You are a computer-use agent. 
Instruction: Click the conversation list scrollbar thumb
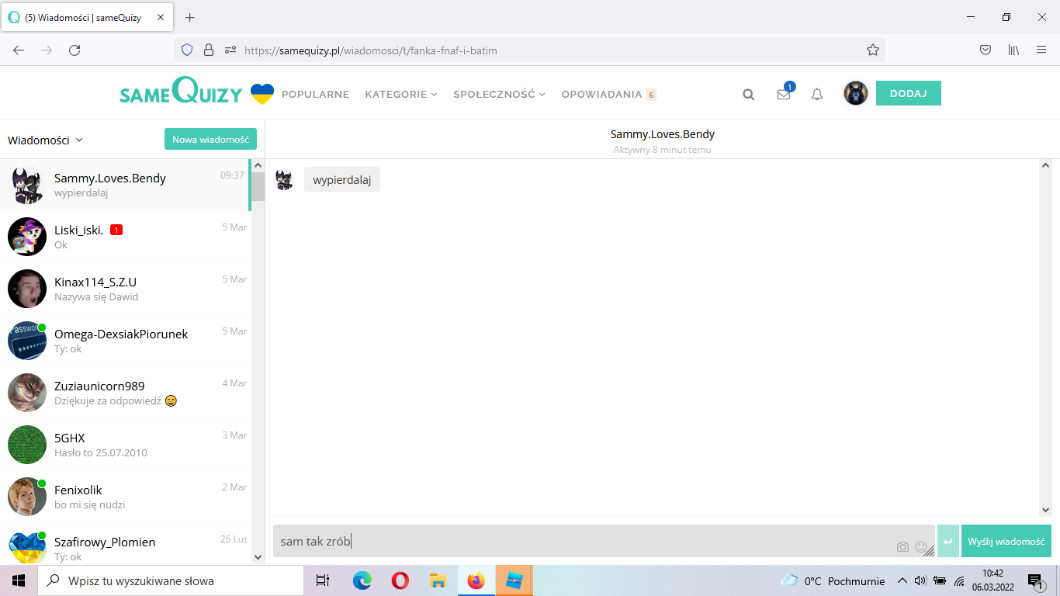pyautogui.click(x=257, y=186)
